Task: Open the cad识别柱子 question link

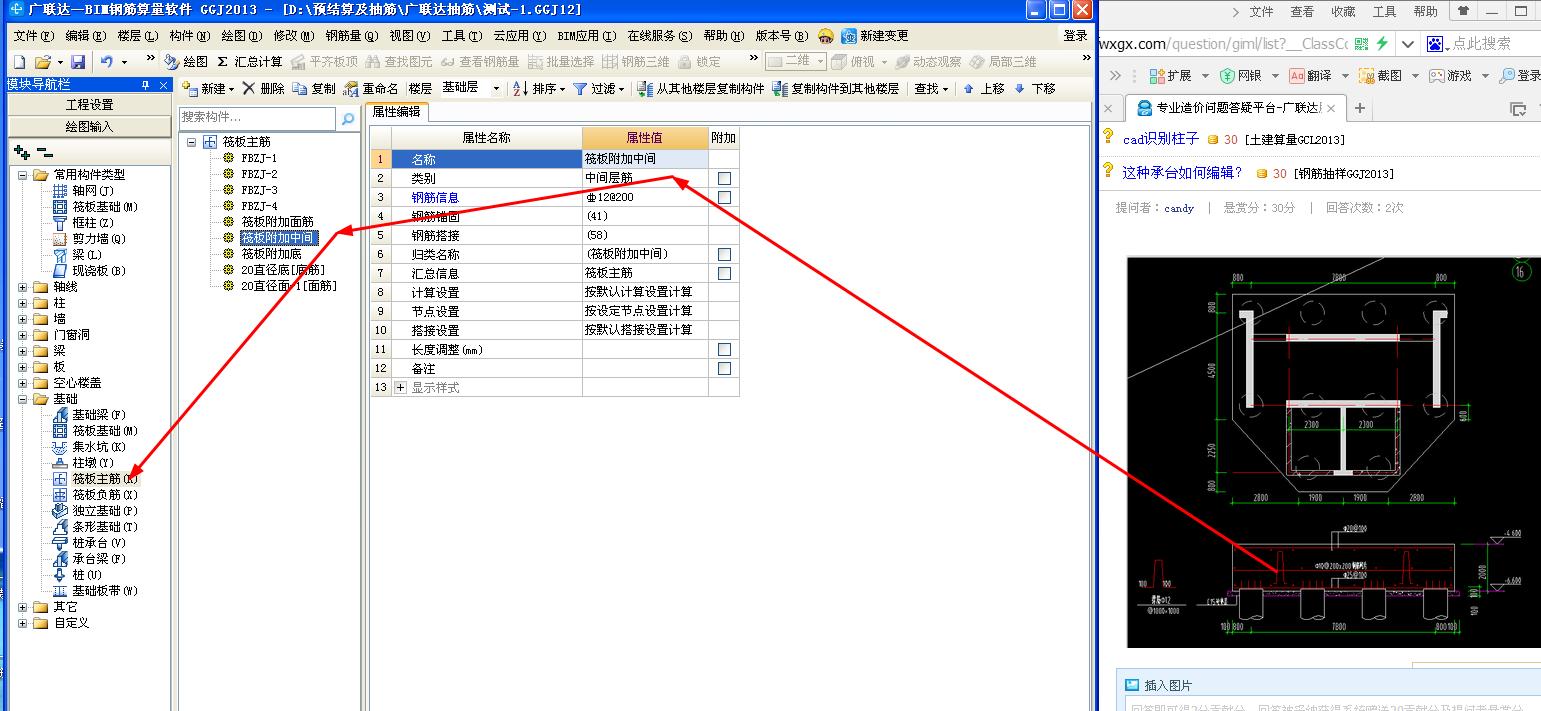Action: 1160,140
